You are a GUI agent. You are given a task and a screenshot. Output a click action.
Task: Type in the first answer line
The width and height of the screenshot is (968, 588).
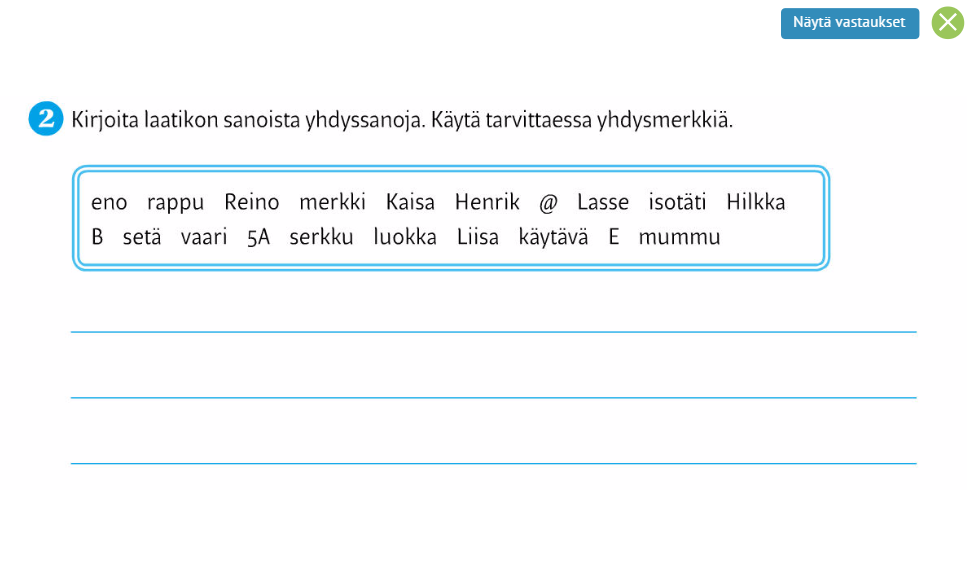click(x=493, y=316)
